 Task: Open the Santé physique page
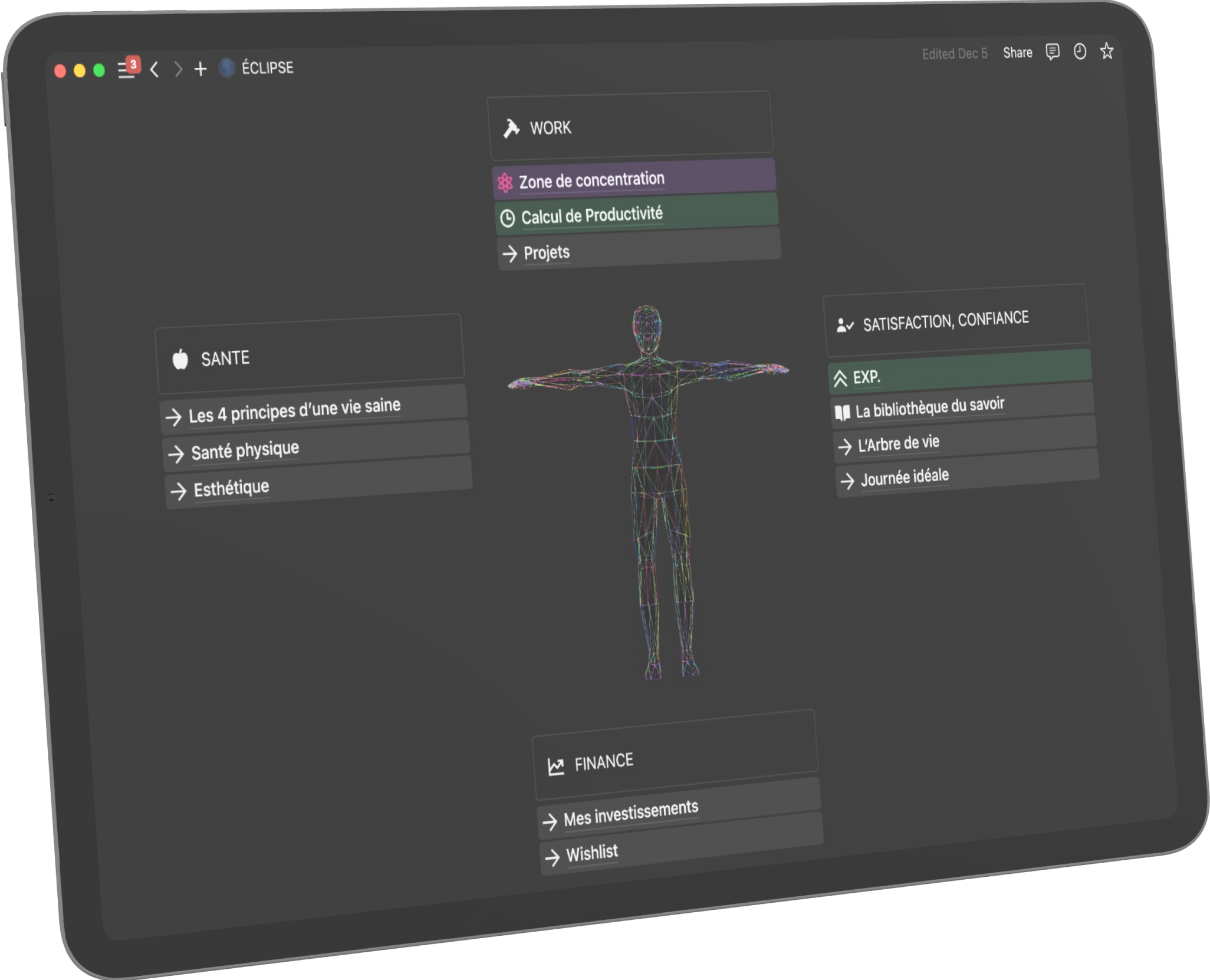click(245, 451)
